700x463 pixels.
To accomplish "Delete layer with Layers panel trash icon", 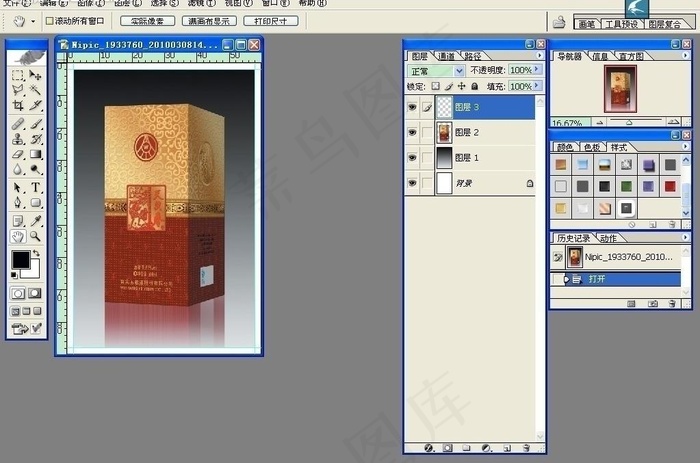I will [526, 448].
